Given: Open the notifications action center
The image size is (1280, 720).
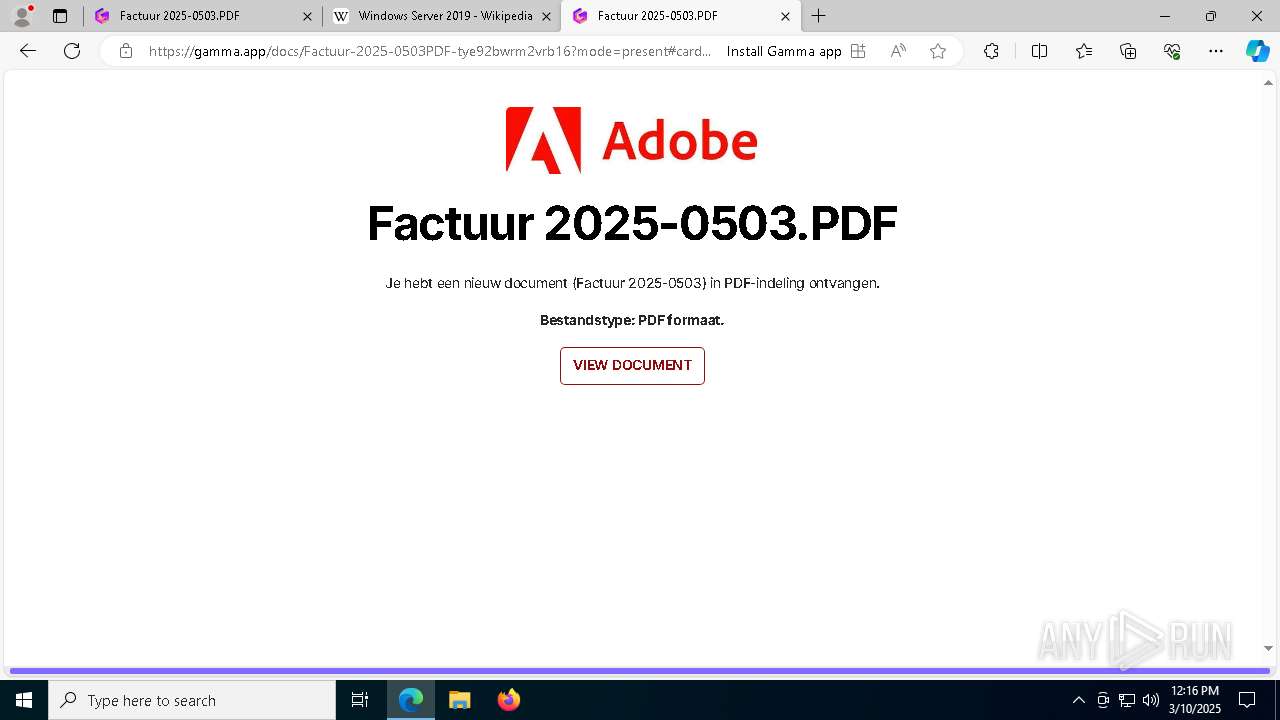Looking at the screenshot, I should (1247, 700).
